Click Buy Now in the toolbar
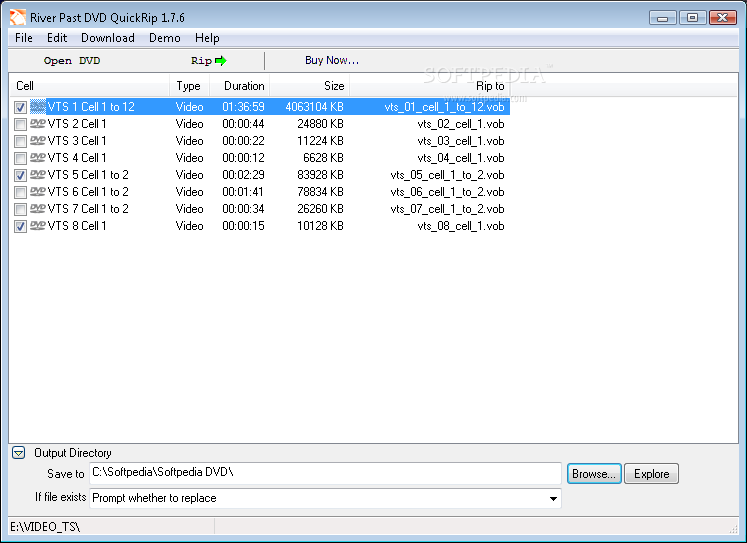Screen dimensions: 747x543 [x=332, y=60]
